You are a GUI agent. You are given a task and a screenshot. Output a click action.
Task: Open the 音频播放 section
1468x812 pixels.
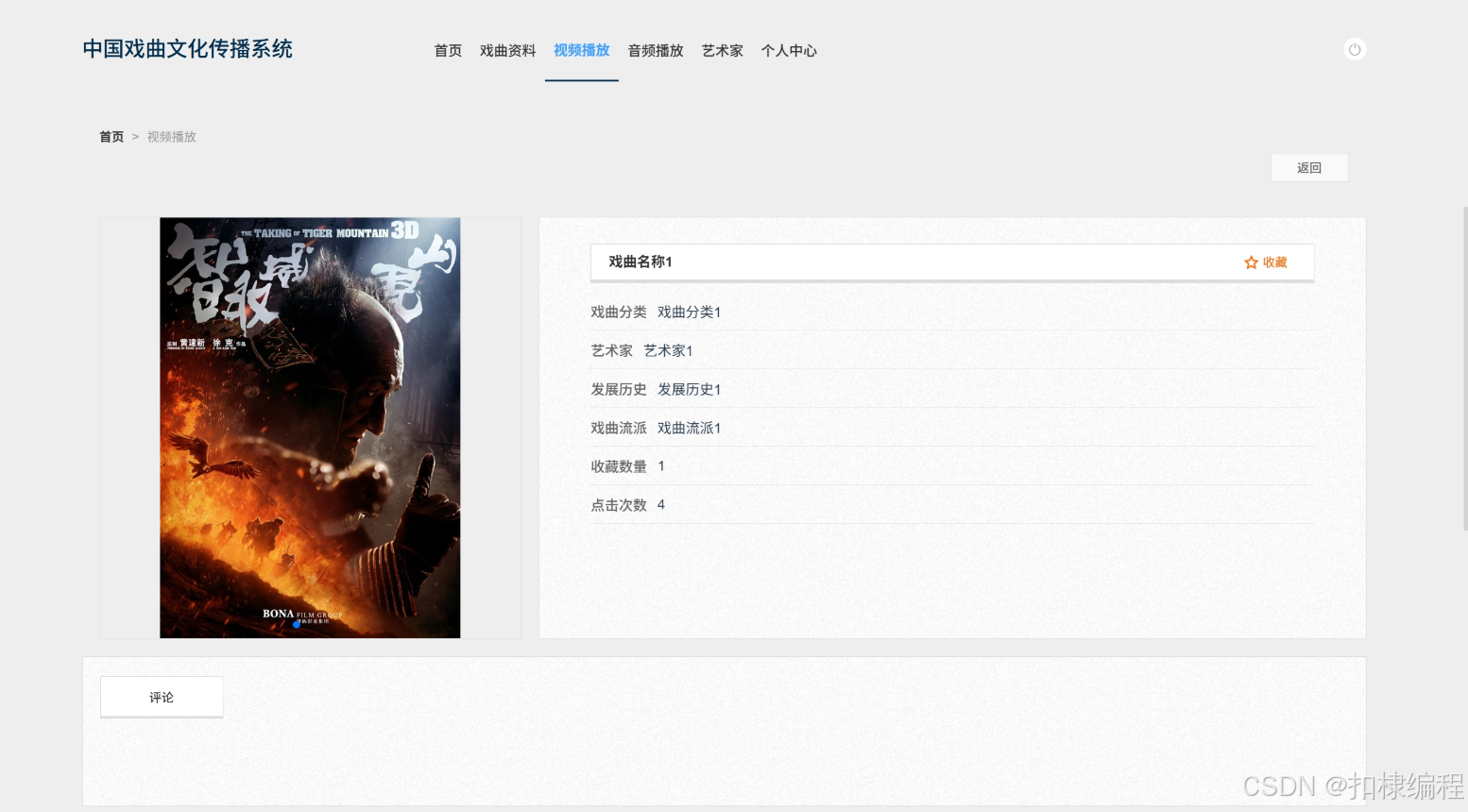[x=656, y=51]
